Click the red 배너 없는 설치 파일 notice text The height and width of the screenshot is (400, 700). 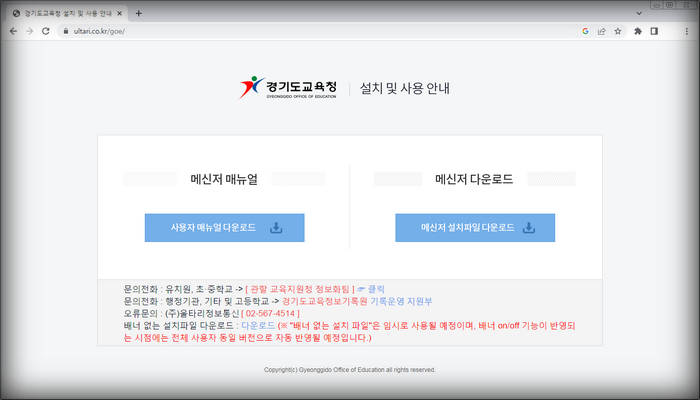click(x=350, y=332)
